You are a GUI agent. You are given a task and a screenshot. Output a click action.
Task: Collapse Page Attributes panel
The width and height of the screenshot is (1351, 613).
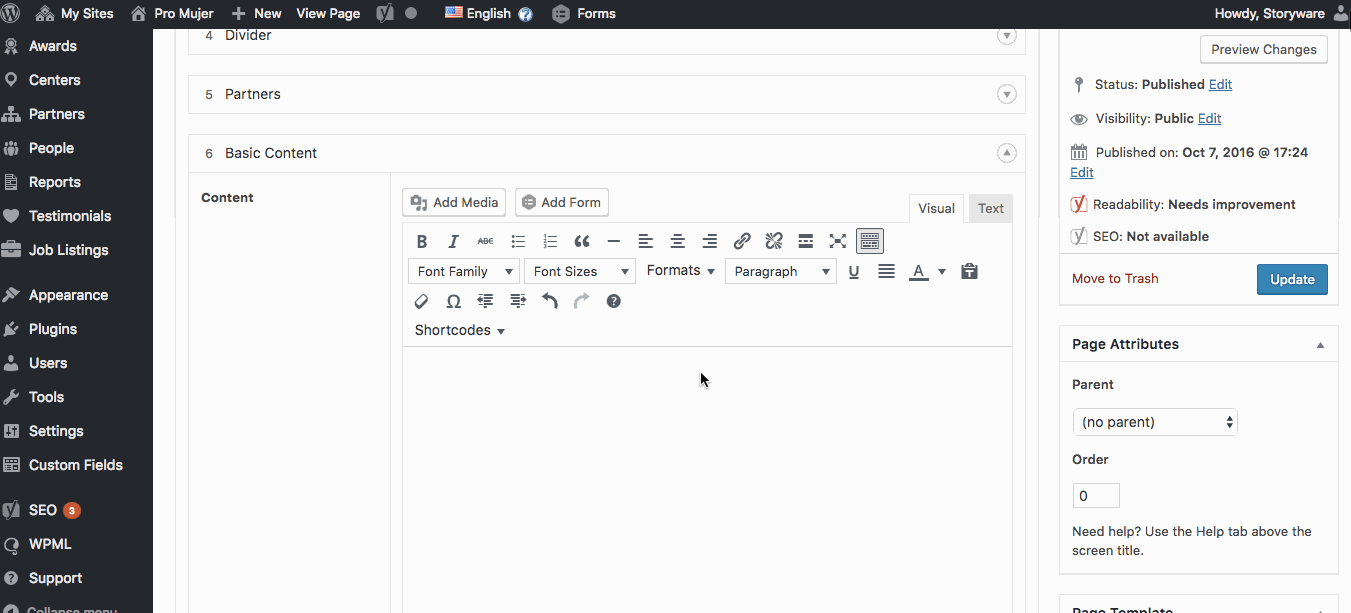(1320, 345)
